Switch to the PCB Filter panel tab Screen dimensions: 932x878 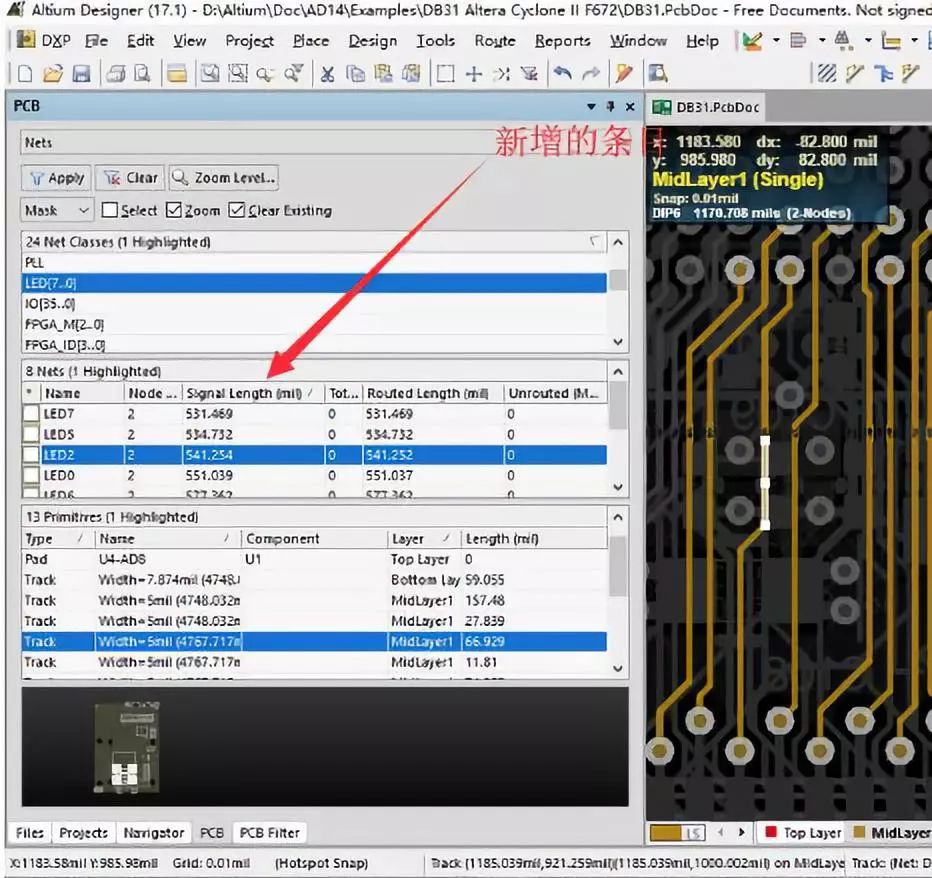point(269,833)
